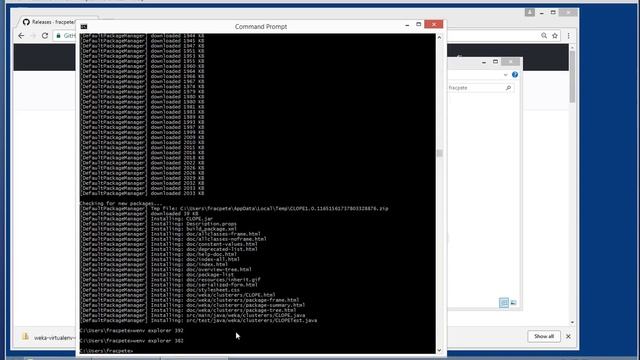Bookmark this page with the star icon
The width and height of the screenshot is (640, 360).
click(555, 36)
